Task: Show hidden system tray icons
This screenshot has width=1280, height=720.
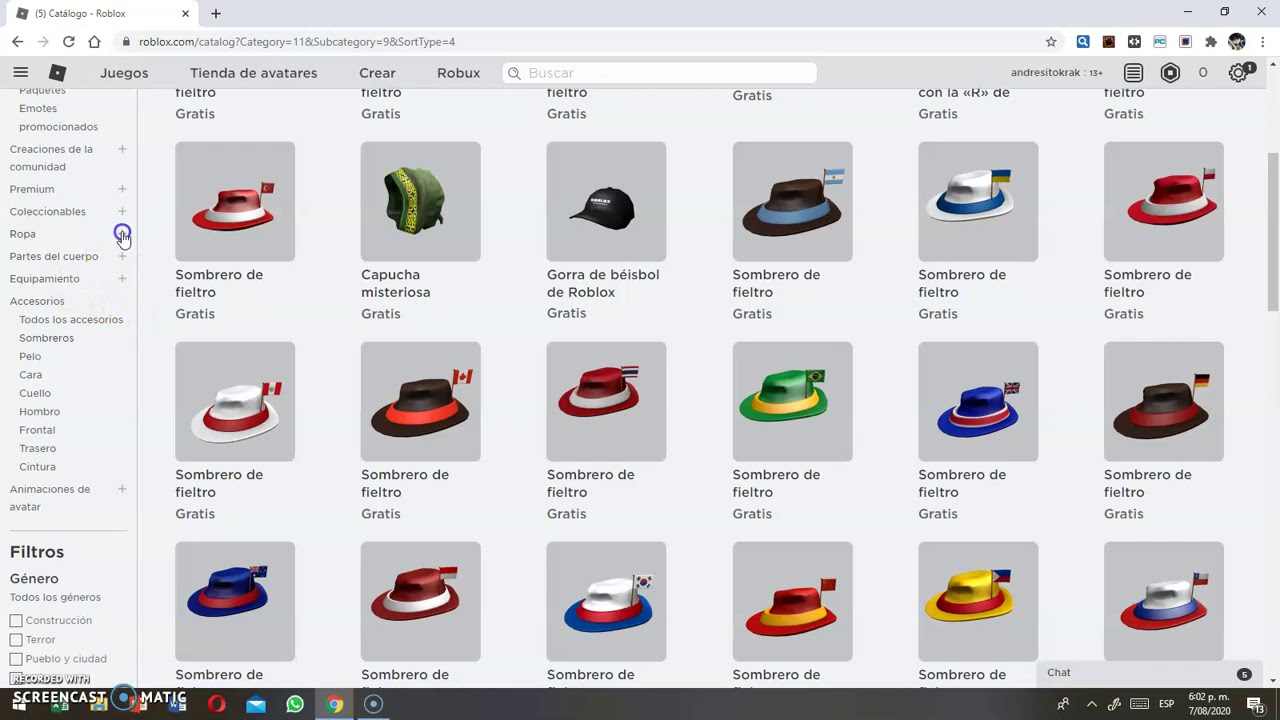Action: click(x=1091, y=704)
